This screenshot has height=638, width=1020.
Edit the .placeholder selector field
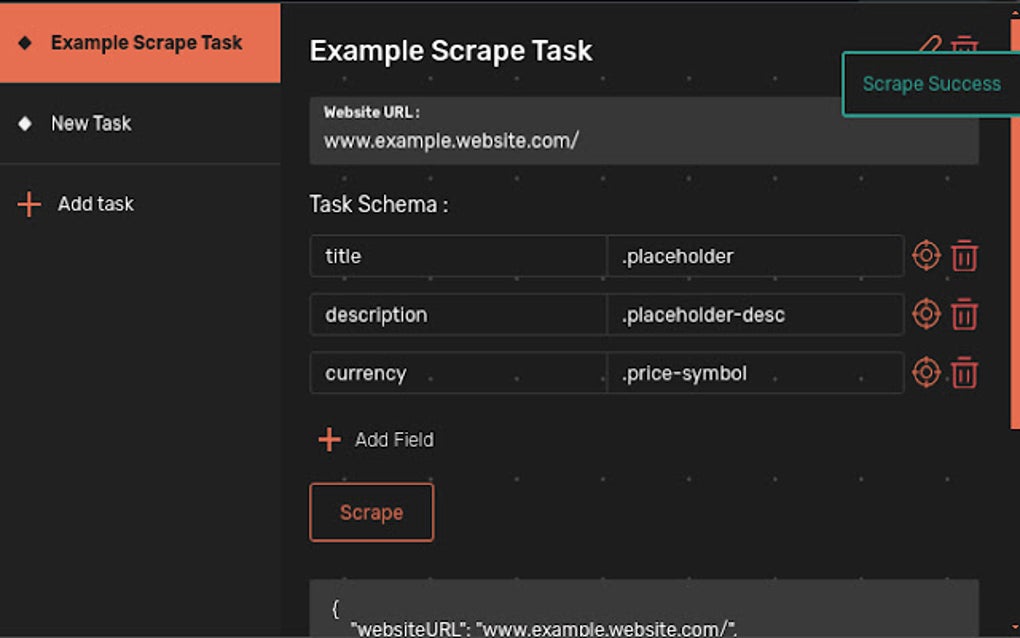pyautogui.click(x=757, y=256)
